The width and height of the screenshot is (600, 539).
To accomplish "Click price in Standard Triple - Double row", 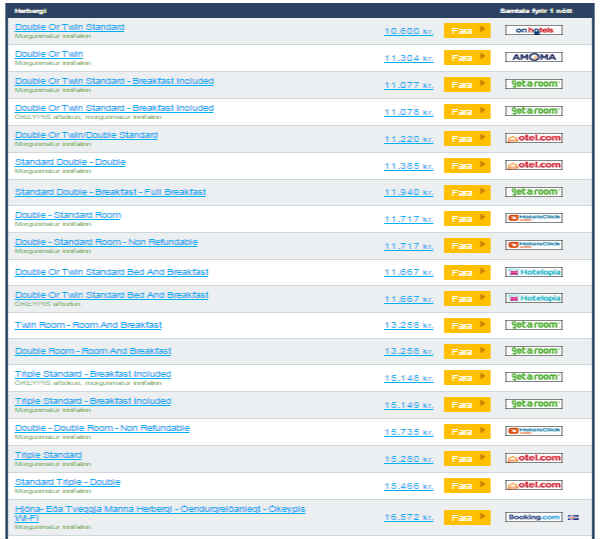I will (x=409, y=486).
